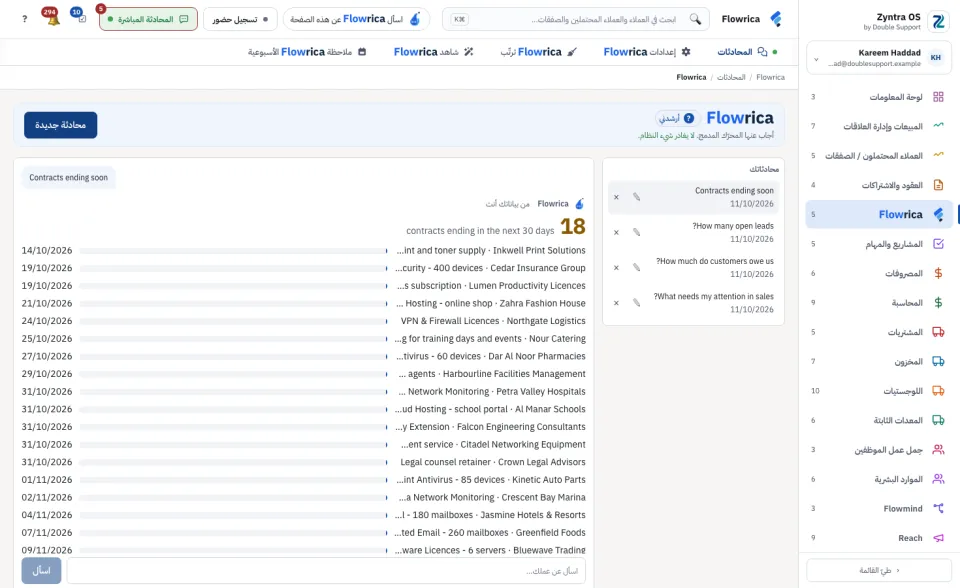Viewport: 960px width, 588px height.
Task: Click the اسأل send button
Action: [x=41, y=570]
